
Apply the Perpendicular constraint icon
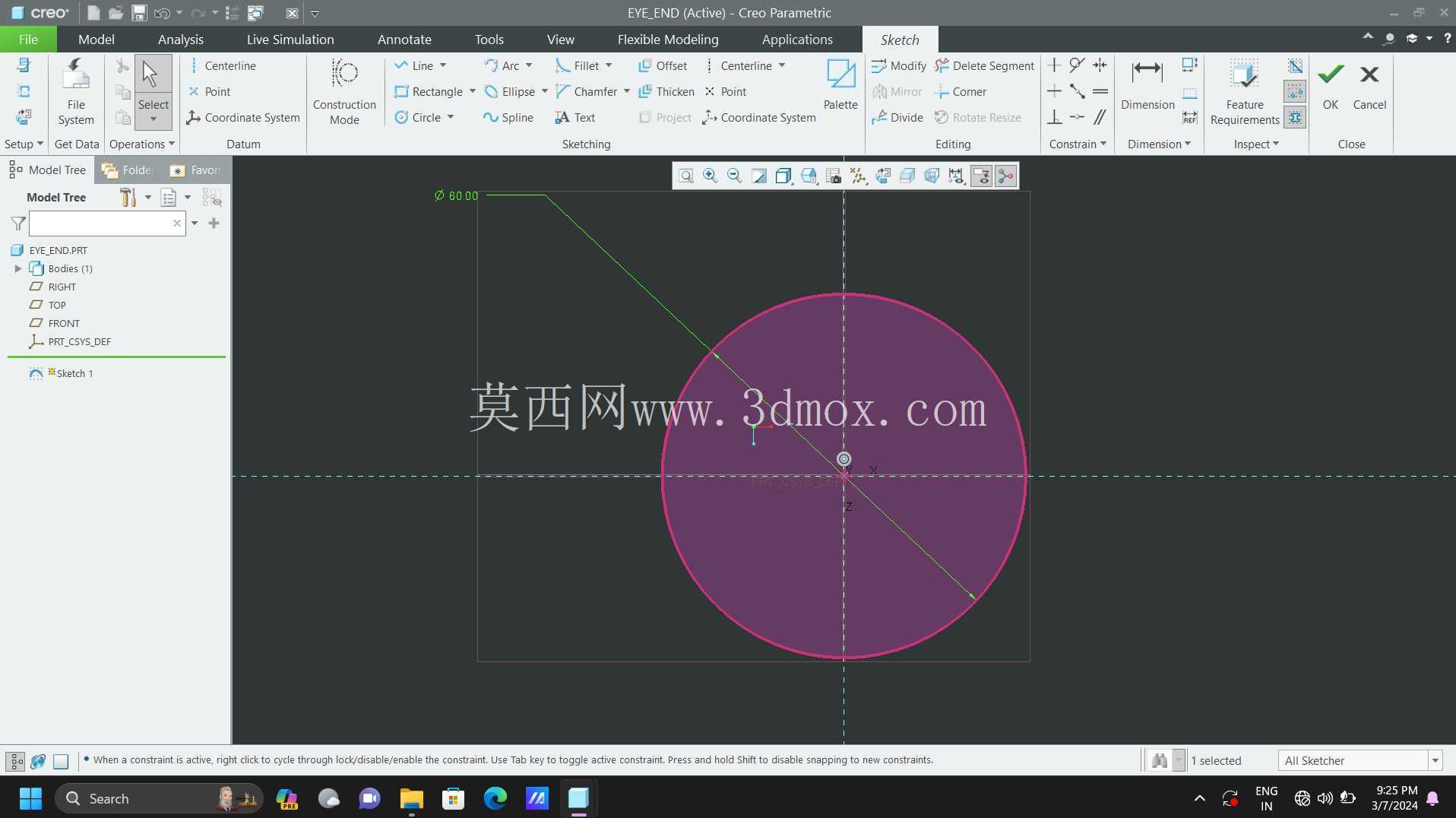tap(1054, 117)
